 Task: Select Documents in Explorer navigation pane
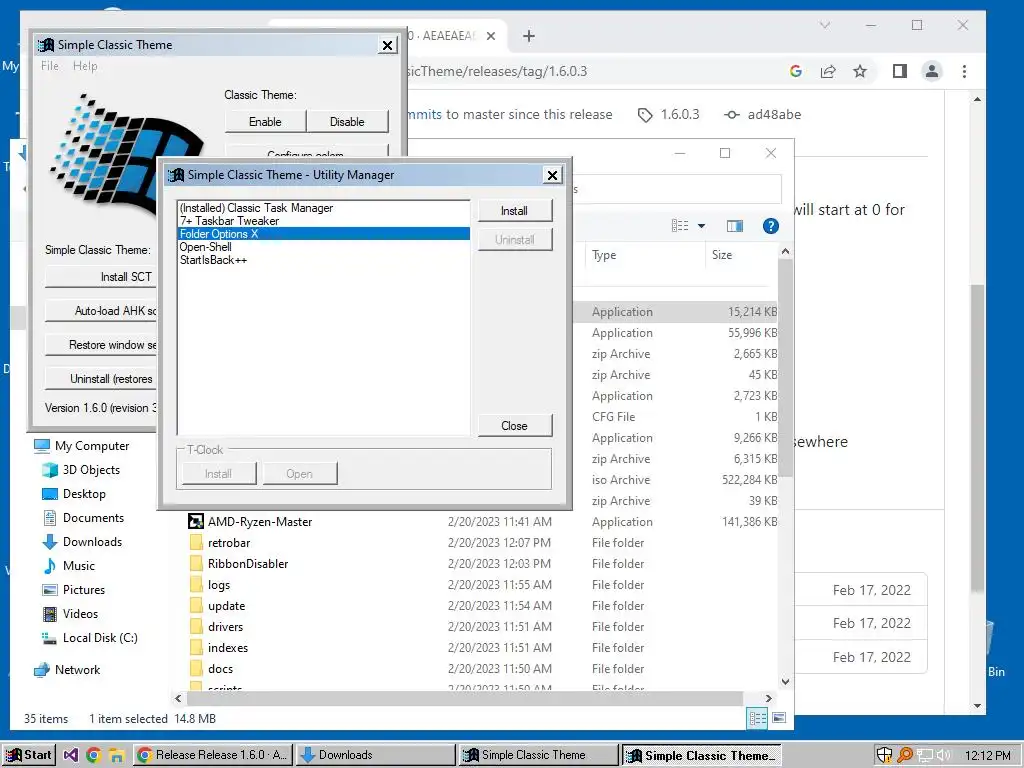[x=93, y=518]
